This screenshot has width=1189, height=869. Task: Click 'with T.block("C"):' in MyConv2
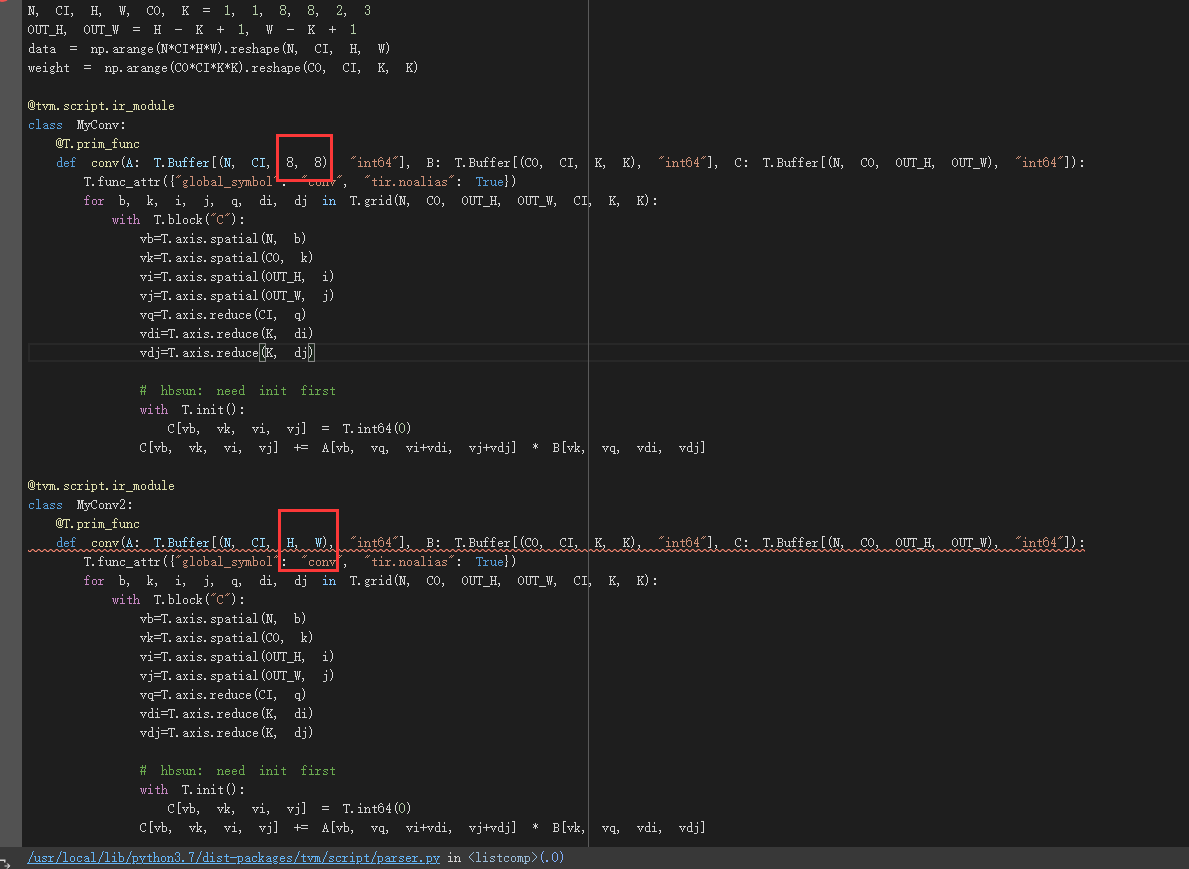coord(178,599)
